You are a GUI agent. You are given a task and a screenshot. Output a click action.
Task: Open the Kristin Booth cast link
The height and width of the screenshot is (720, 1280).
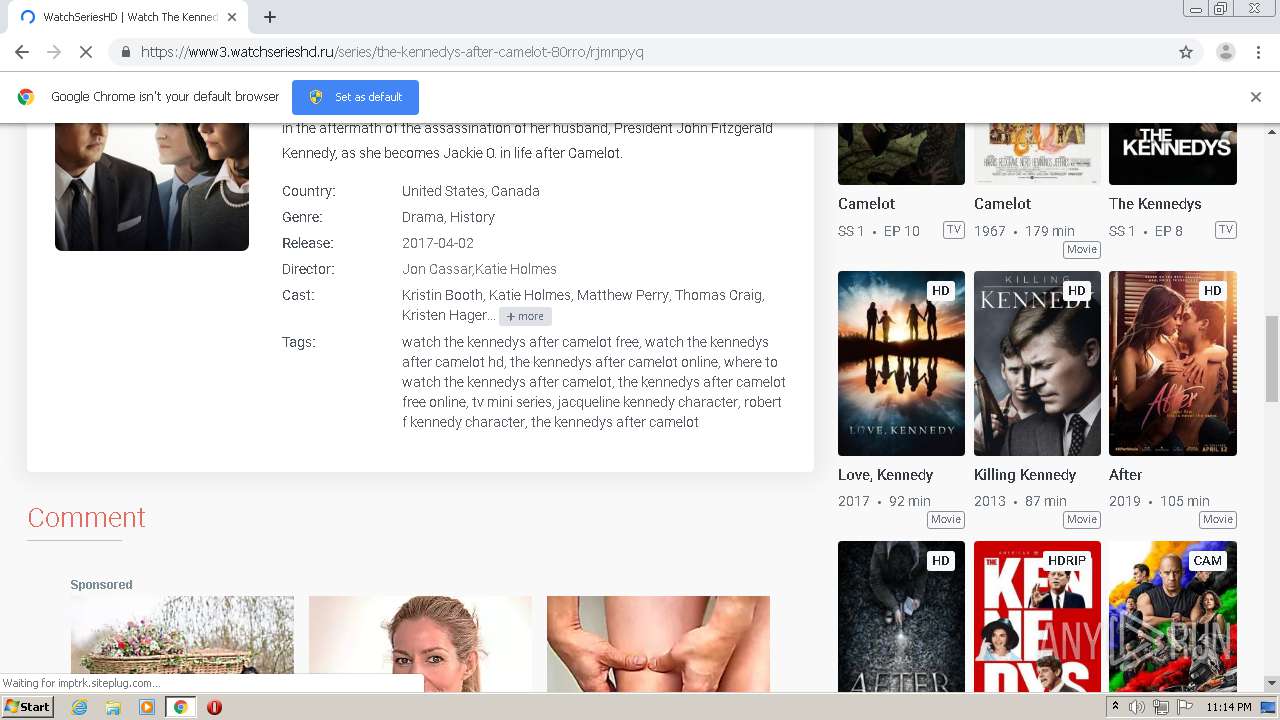click(x=443, y=295)
